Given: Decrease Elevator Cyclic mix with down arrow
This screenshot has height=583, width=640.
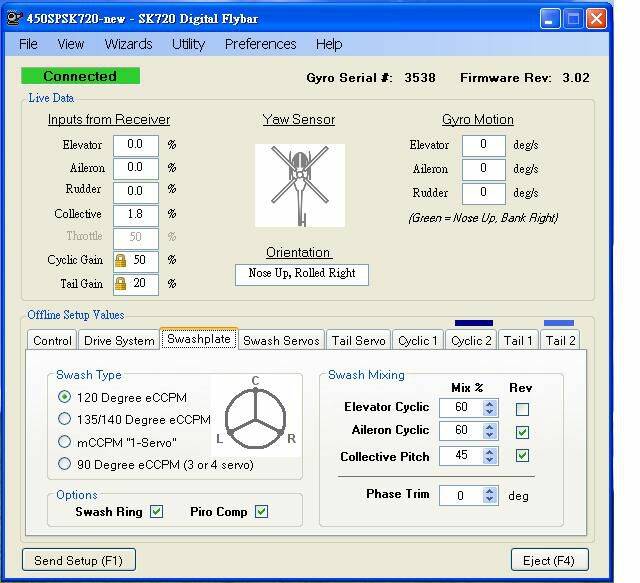Looking at the screenshot, I should (489, 412).
